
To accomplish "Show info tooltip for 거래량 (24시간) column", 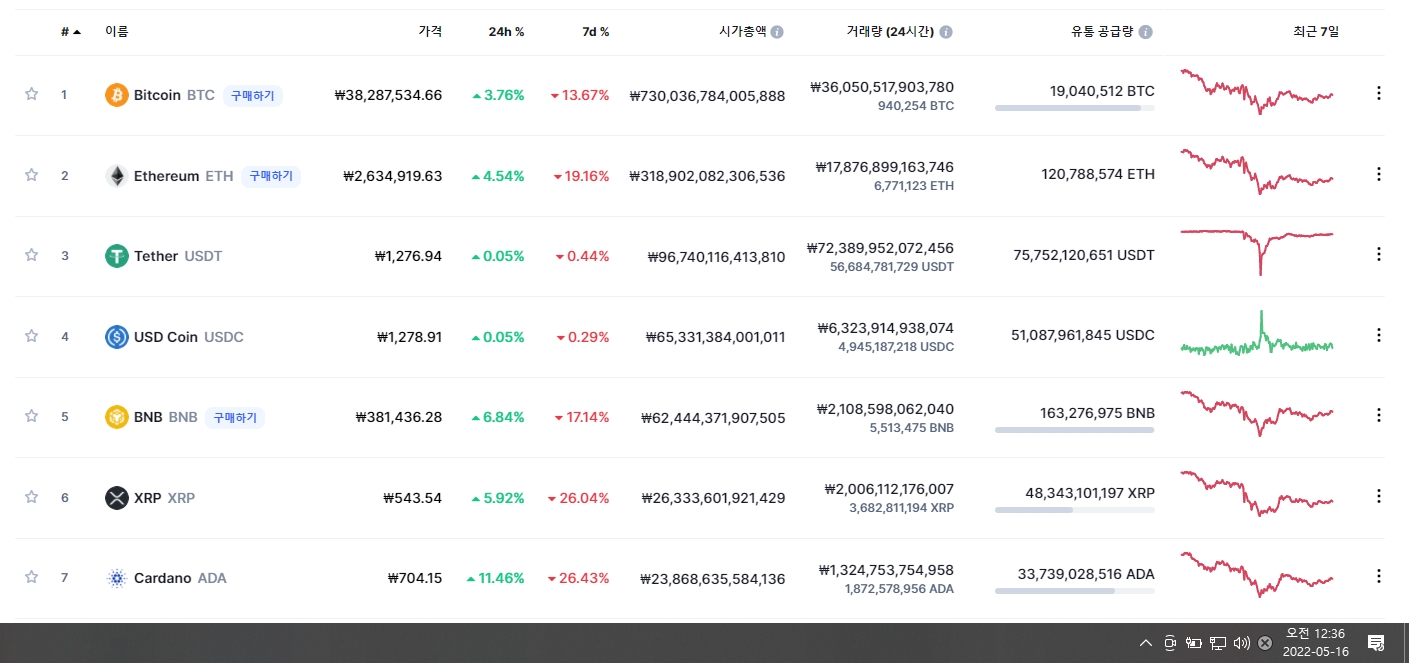I will (946, 32).
